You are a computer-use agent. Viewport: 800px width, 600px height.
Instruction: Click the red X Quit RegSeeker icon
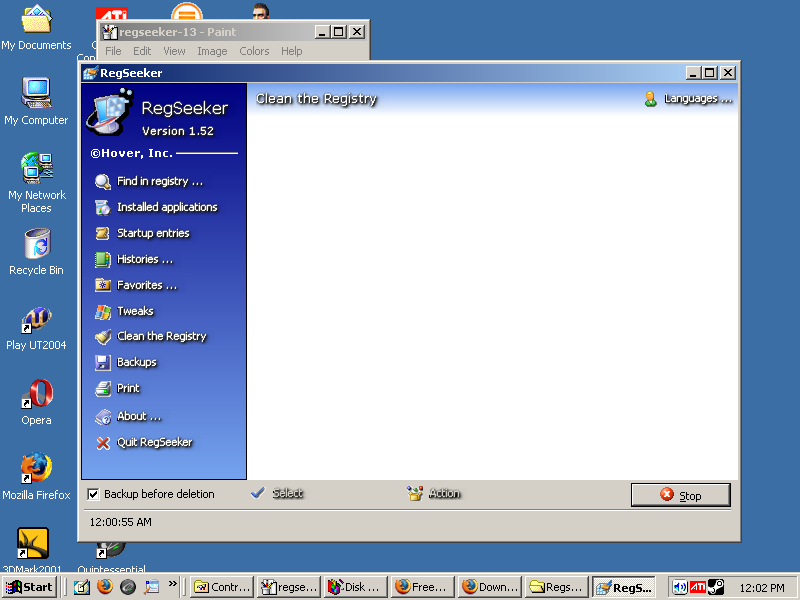(x=102, y=443)
